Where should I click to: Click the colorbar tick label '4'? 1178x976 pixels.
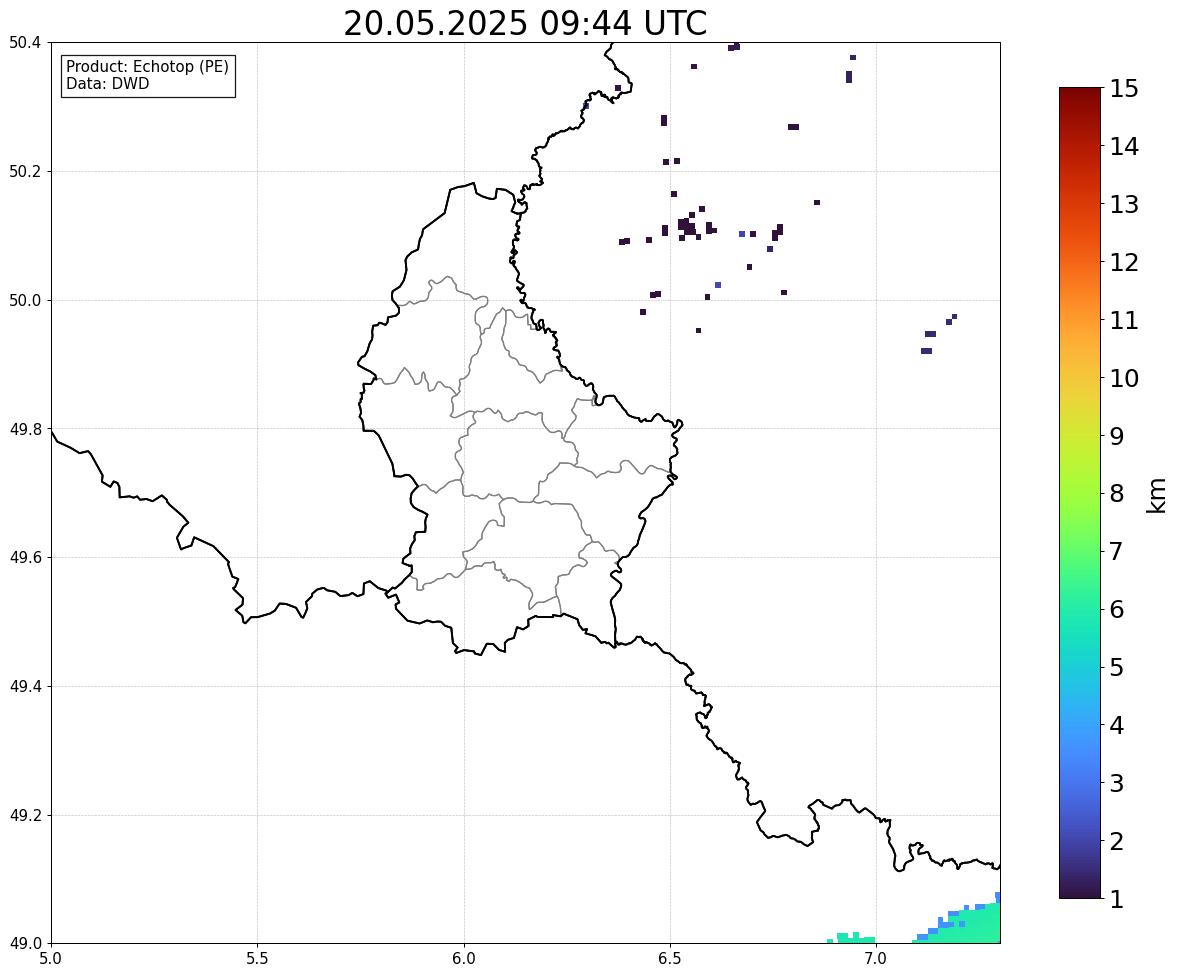[1117, 725]
